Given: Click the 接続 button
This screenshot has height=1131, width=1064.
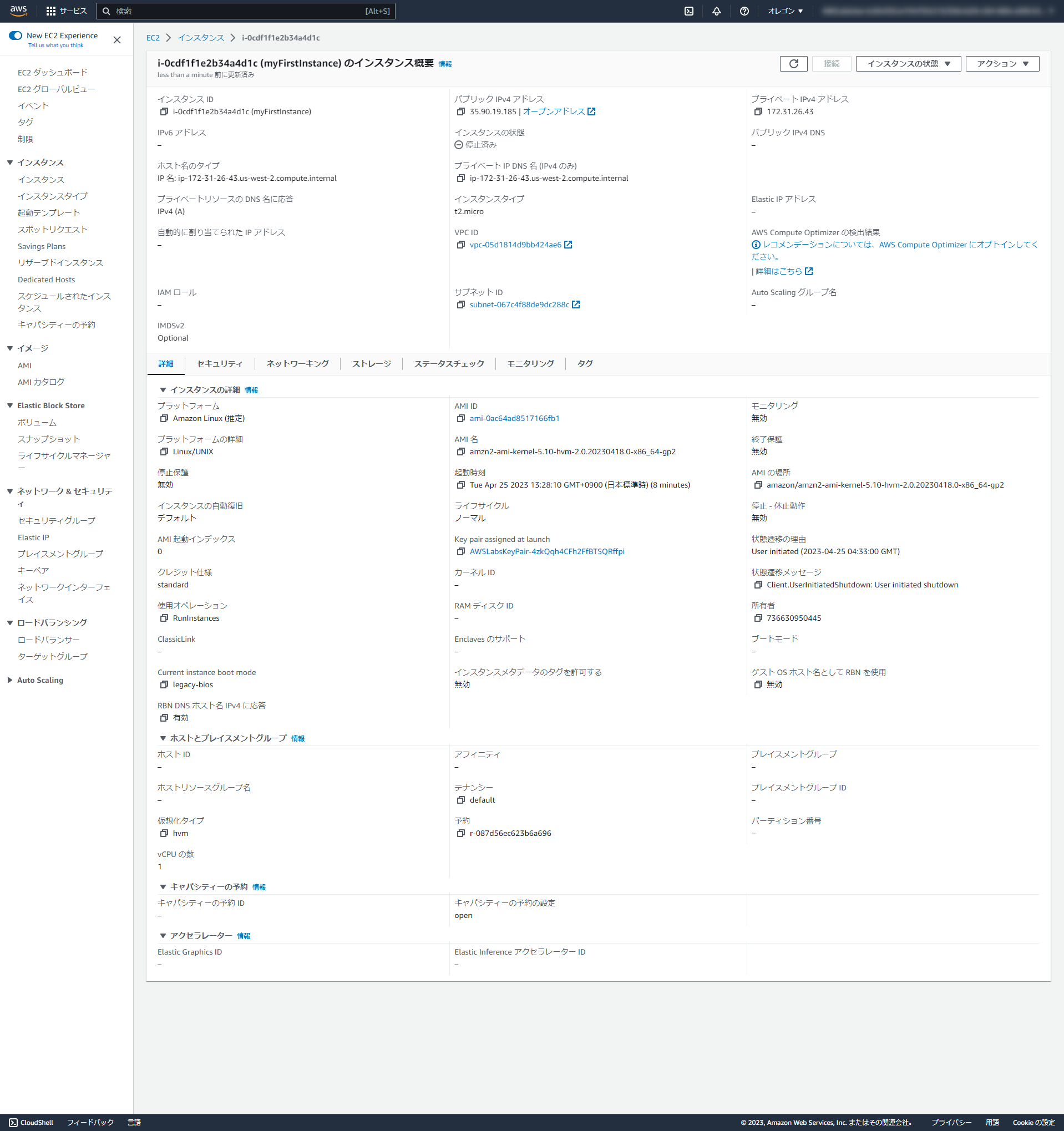Looking at the screenshot, I should coord(832,63).
